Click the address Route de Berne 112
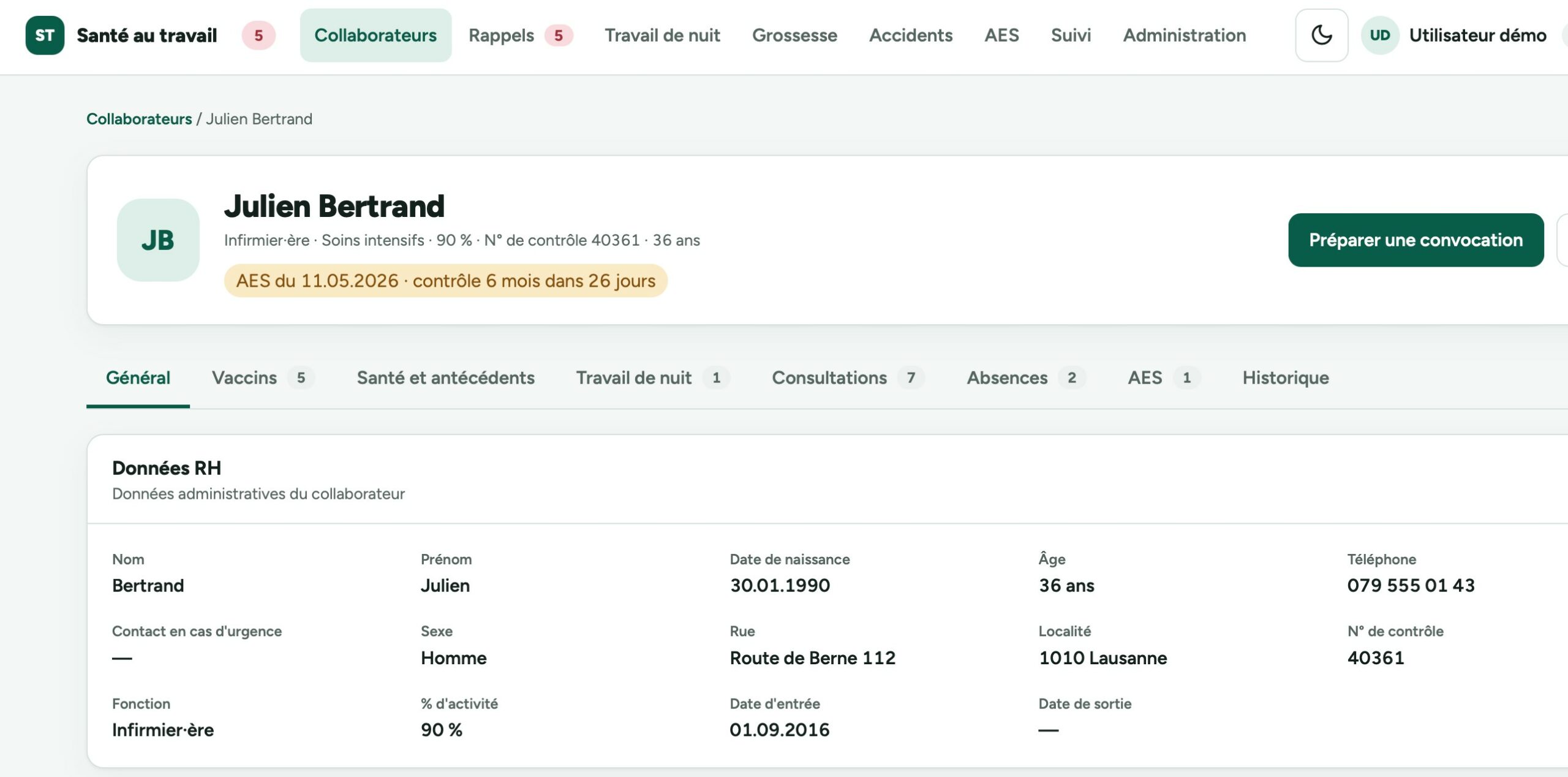 pos(812,658)
